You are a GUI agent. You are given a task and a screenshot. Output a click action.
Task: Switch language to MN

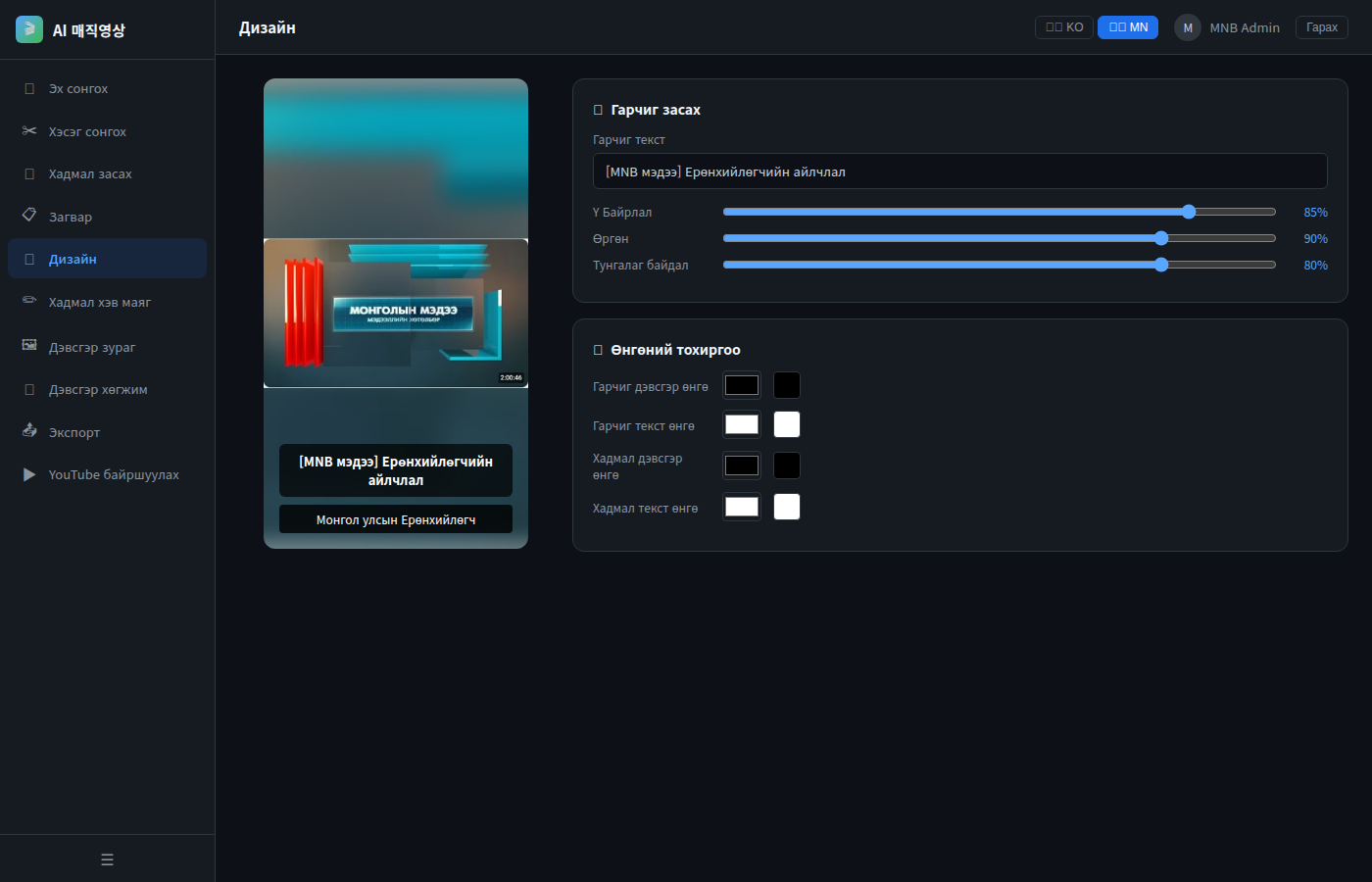click(x=1128, y=27)
